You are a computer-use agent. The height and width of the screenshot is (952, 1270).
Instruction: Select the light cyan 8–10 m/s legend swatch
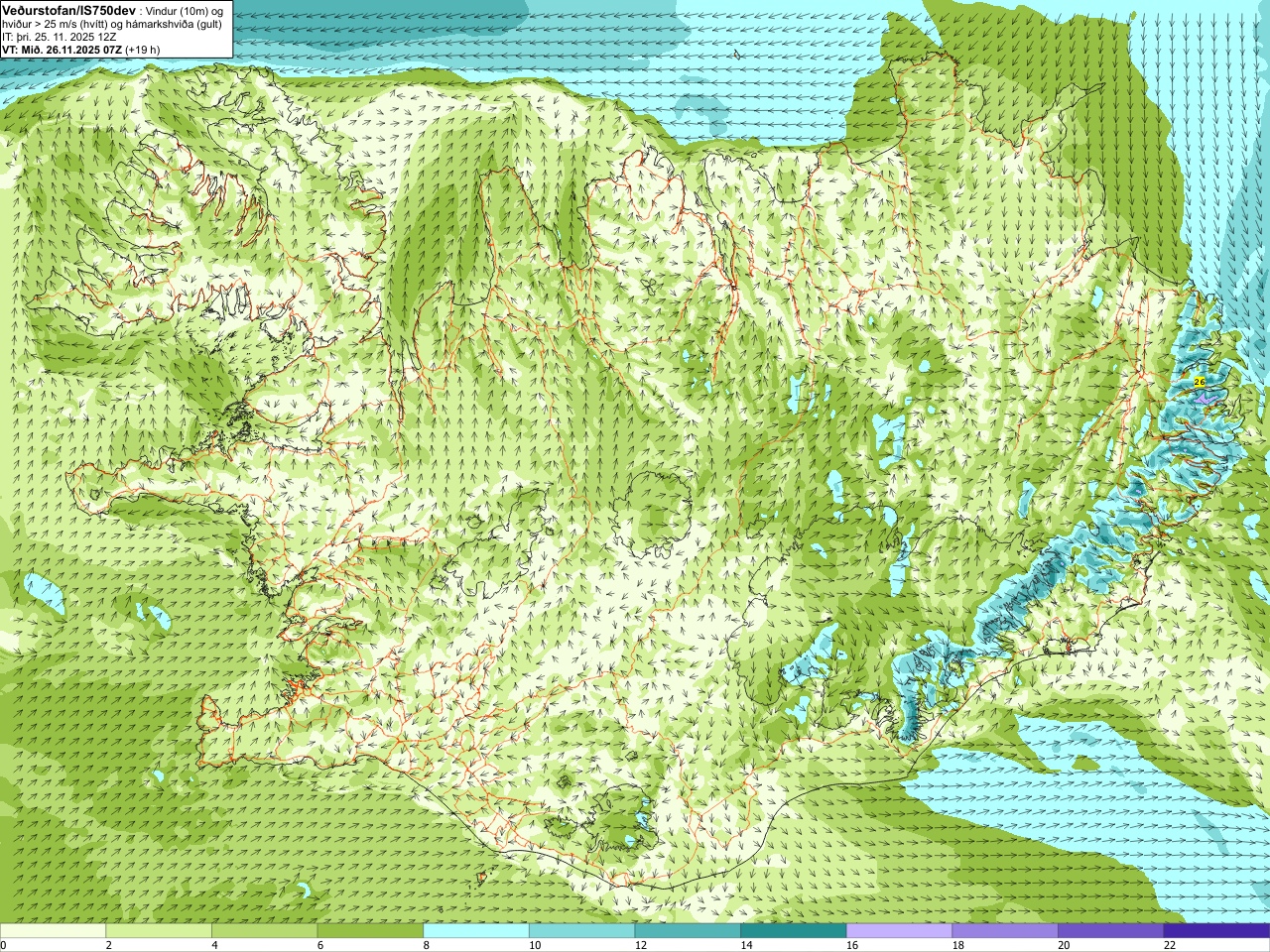pyautogui.click(x=476, y=931)
